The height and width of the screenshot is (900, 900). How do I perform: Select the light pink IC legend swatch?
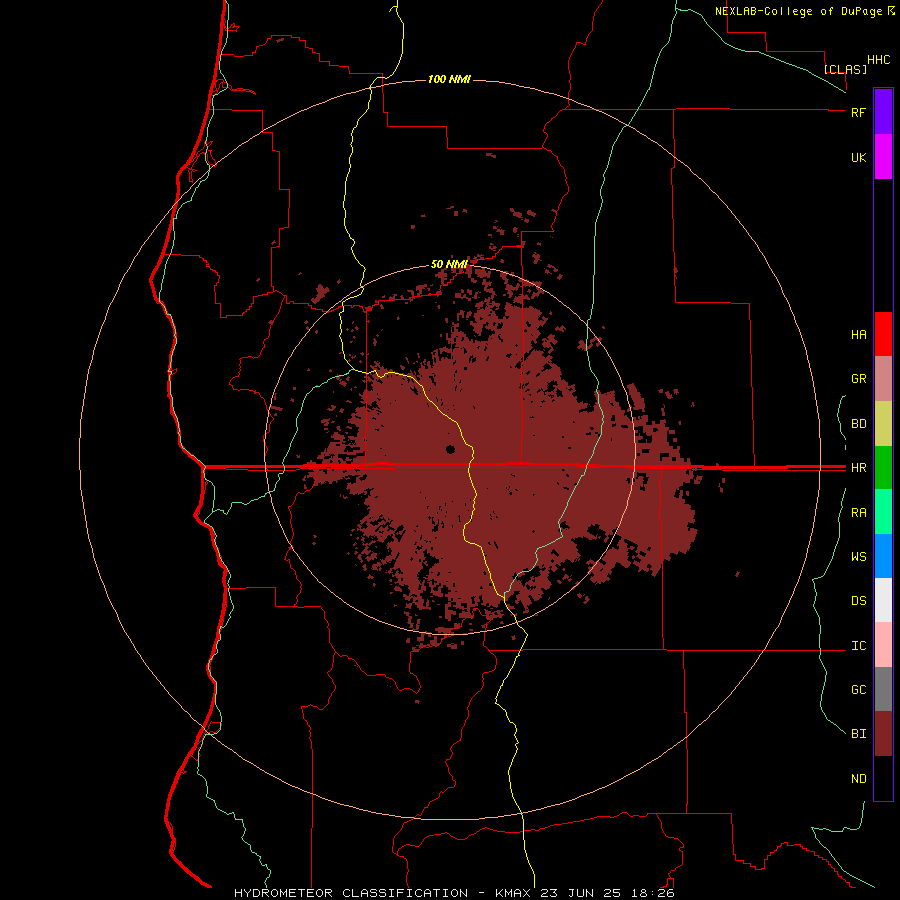pos(883,645)
